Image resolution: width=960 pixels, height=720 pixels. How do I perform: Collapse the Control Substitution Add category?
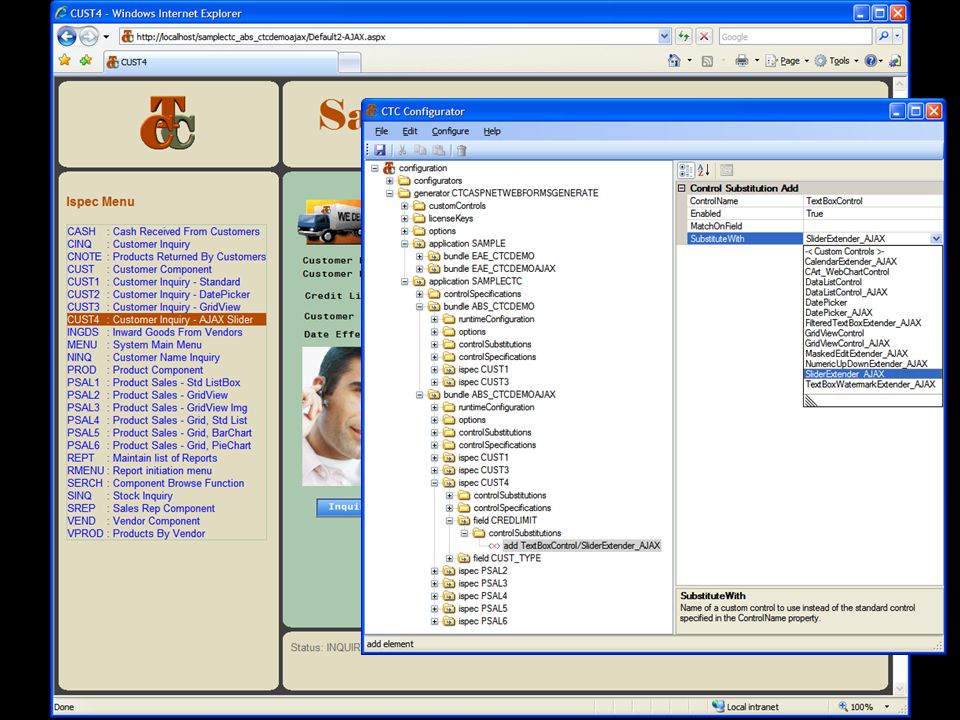681,188
